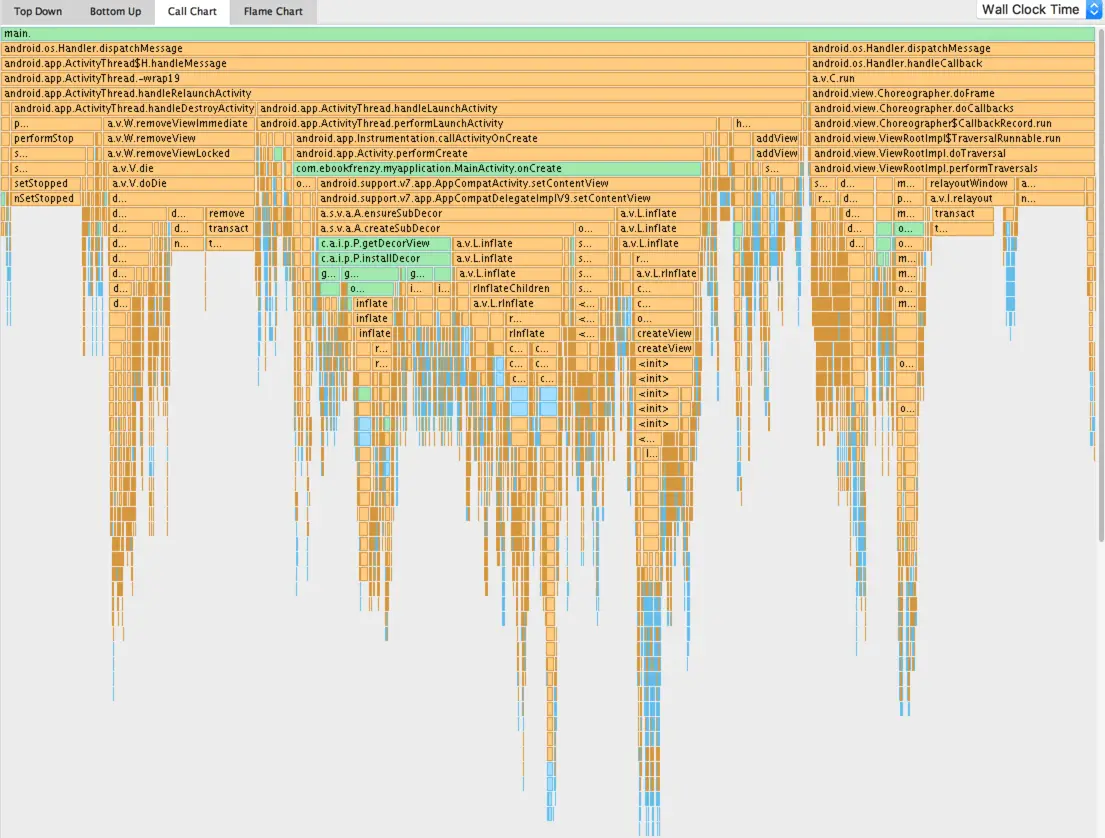Select the relayoutWindow frame

[967, 183]
